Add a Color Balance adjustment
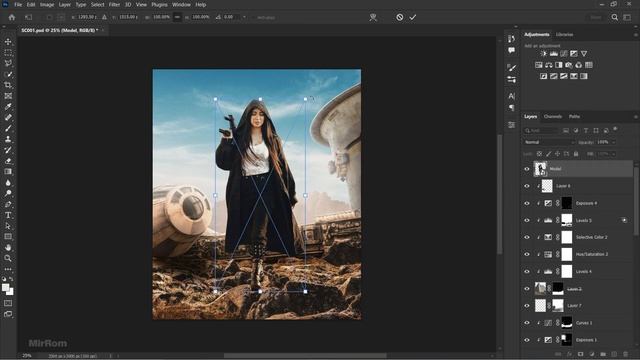This screenshot has height=360, width=640. 549,65
